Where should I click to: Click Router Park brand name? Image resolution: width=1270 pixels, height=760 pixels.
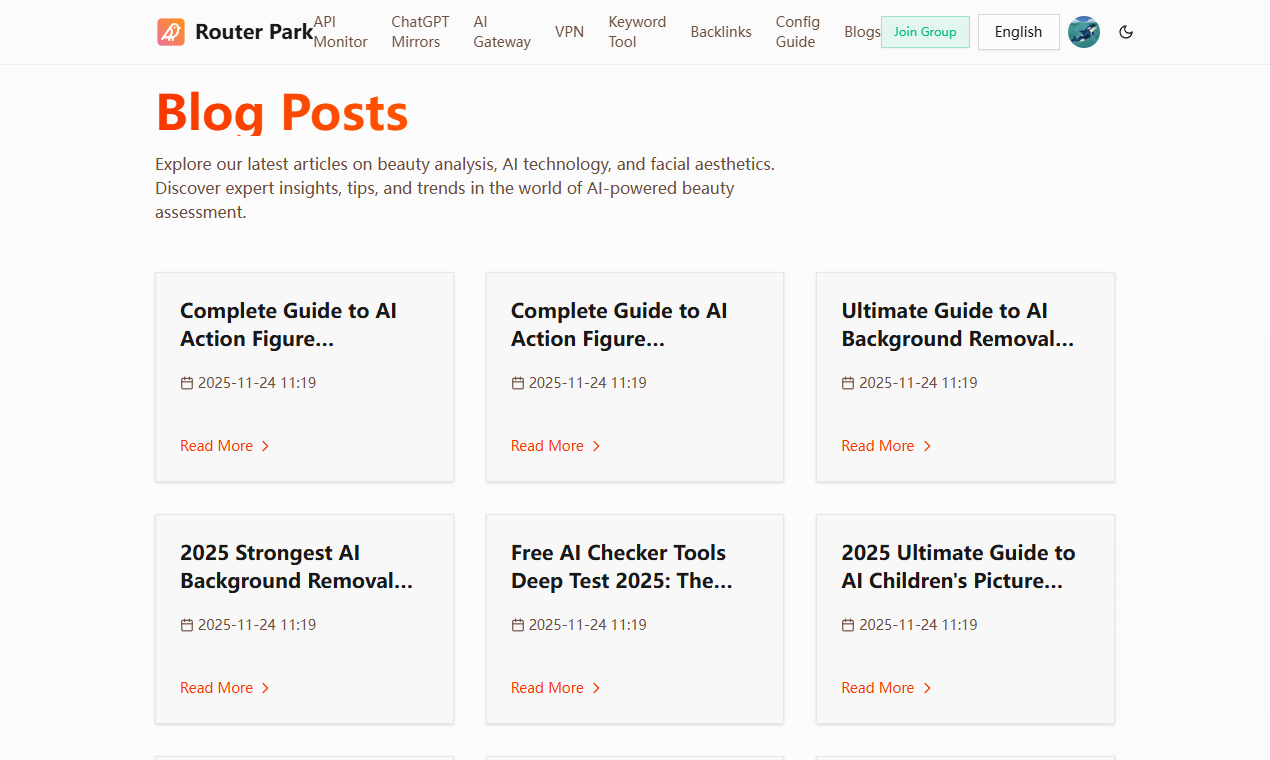coord(254,32)
